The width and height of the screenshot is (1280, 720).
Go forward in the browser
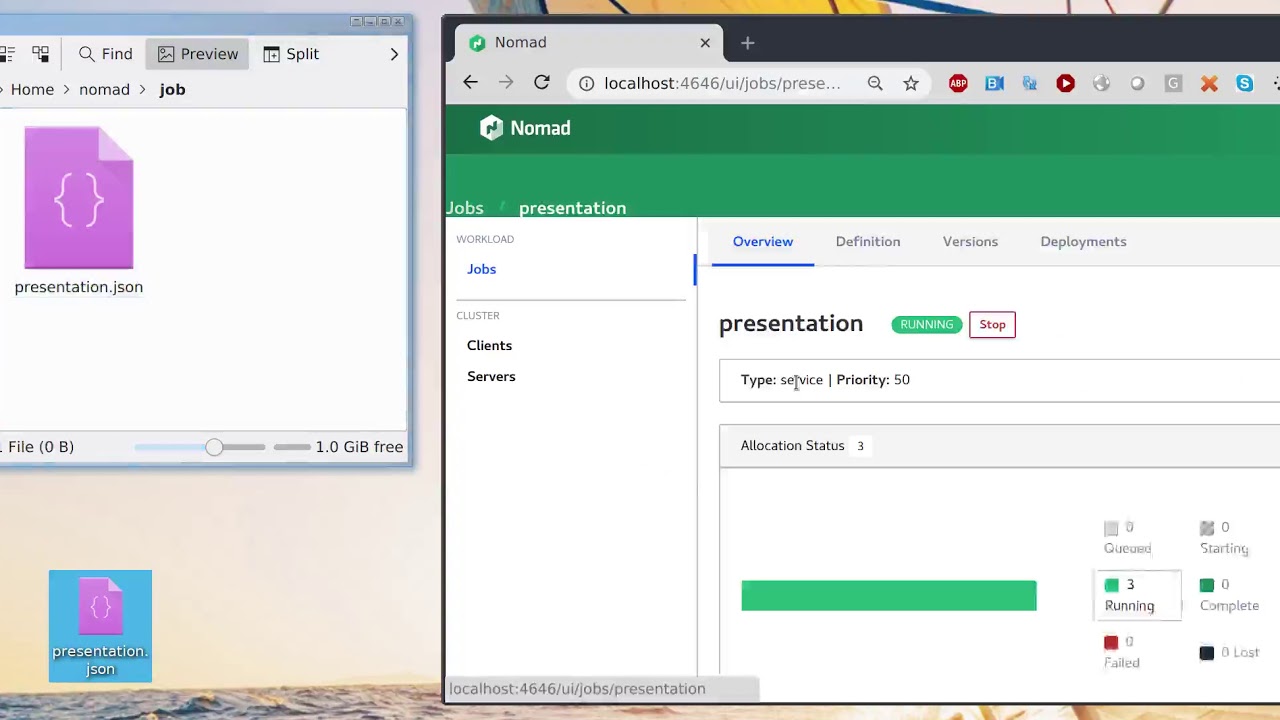(506, 83)
